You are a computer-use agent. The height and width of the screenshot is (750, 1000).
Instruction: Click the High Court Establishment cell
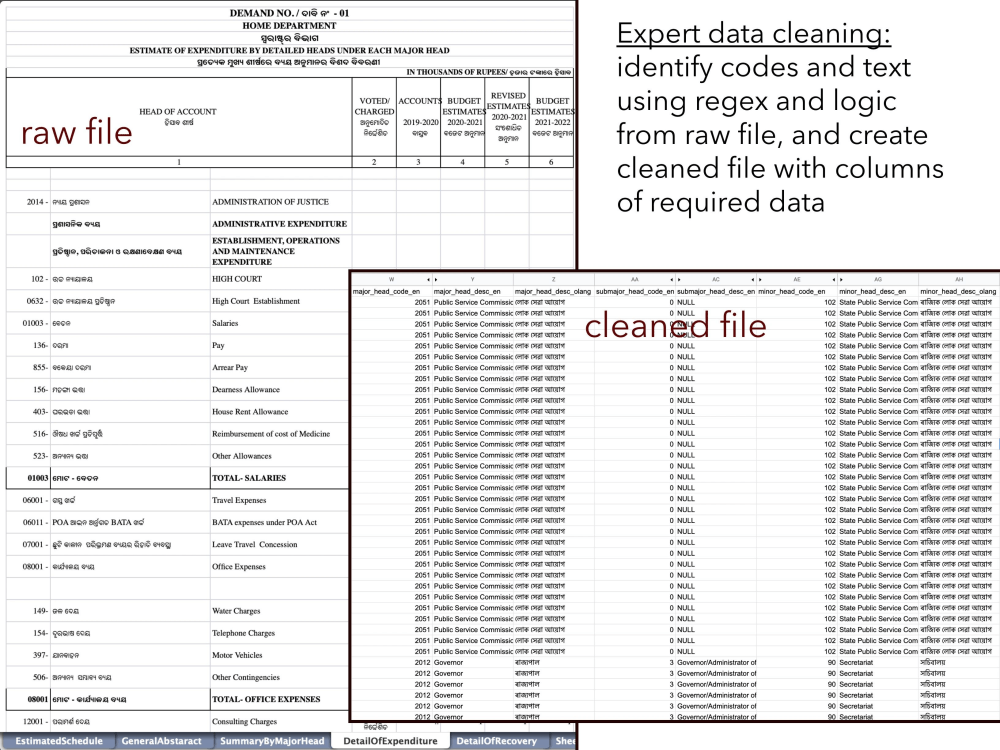(x=281, y=301)
